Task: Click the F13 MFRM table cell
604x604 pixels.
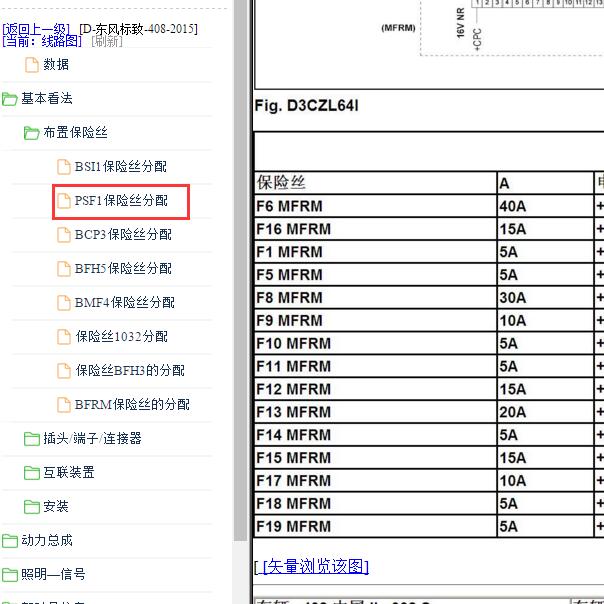Action: click(376, 412)
